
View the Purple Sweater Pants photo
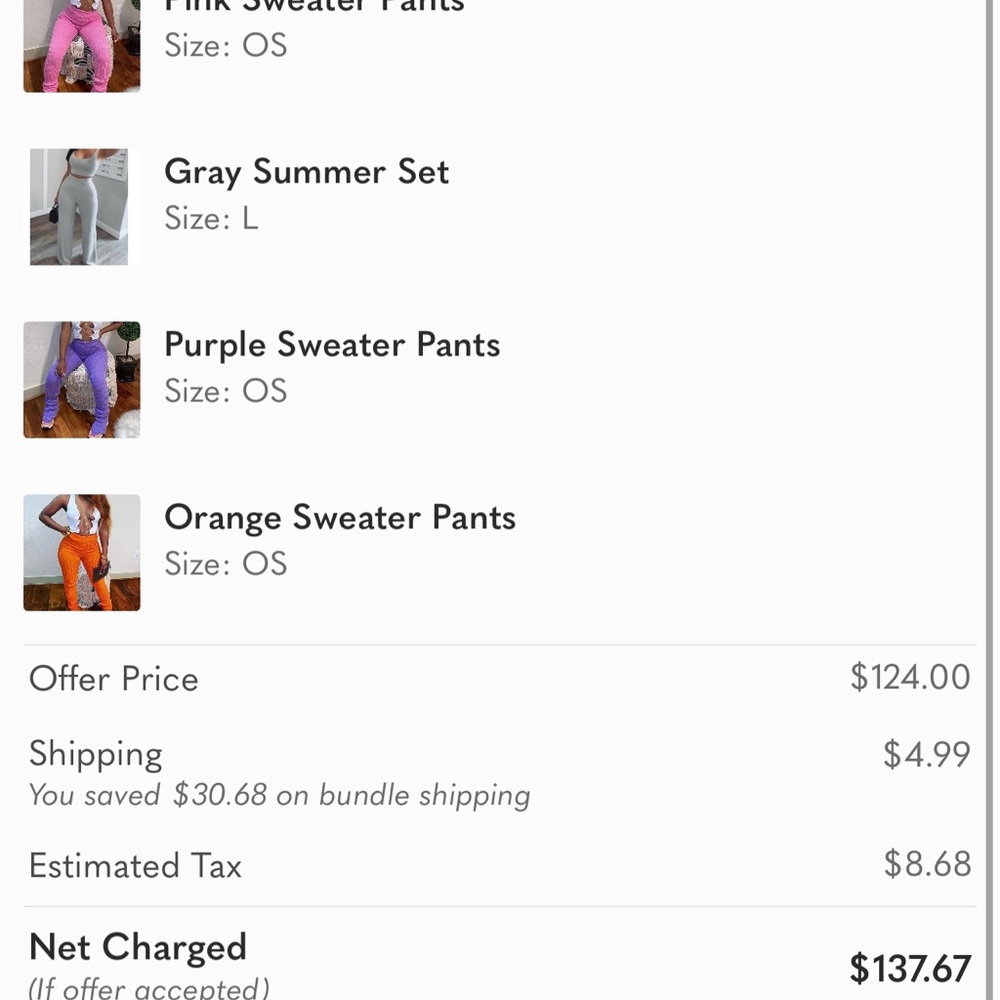(81, 379)
